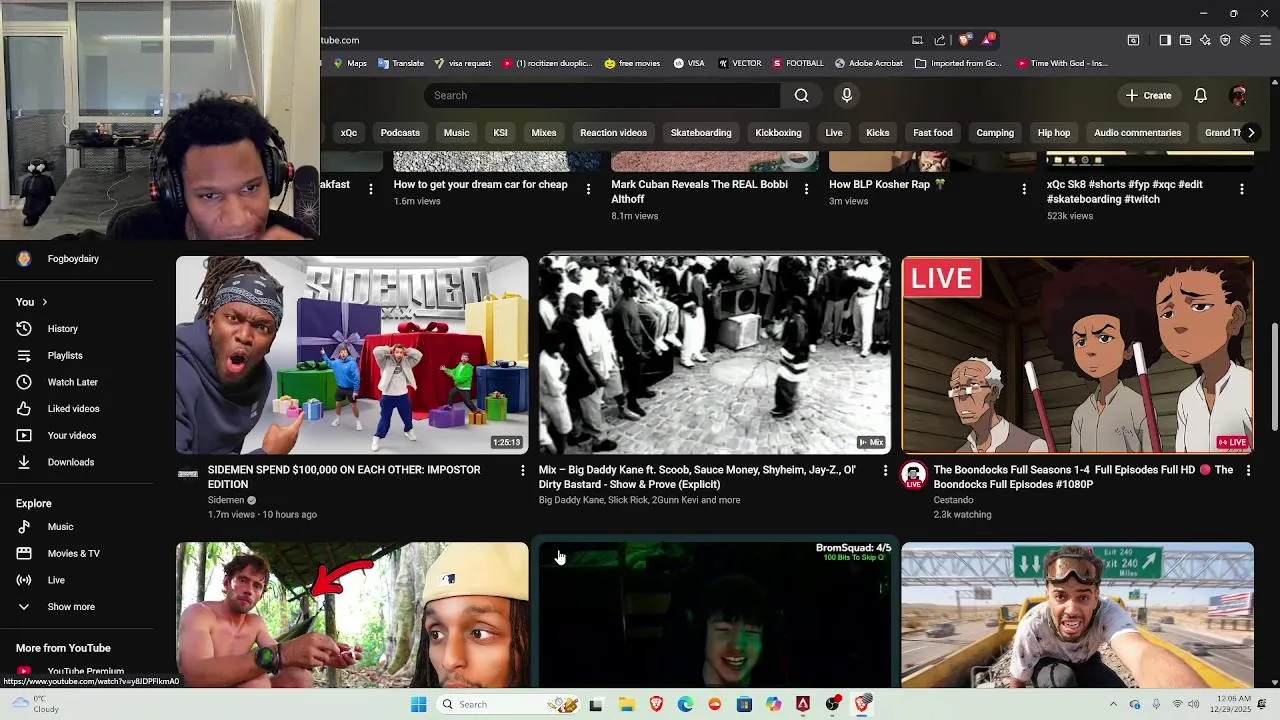This screenshot has height=720, width=1280.
Task: Activate voice search microphone
Action: click(x=847, y=95)
